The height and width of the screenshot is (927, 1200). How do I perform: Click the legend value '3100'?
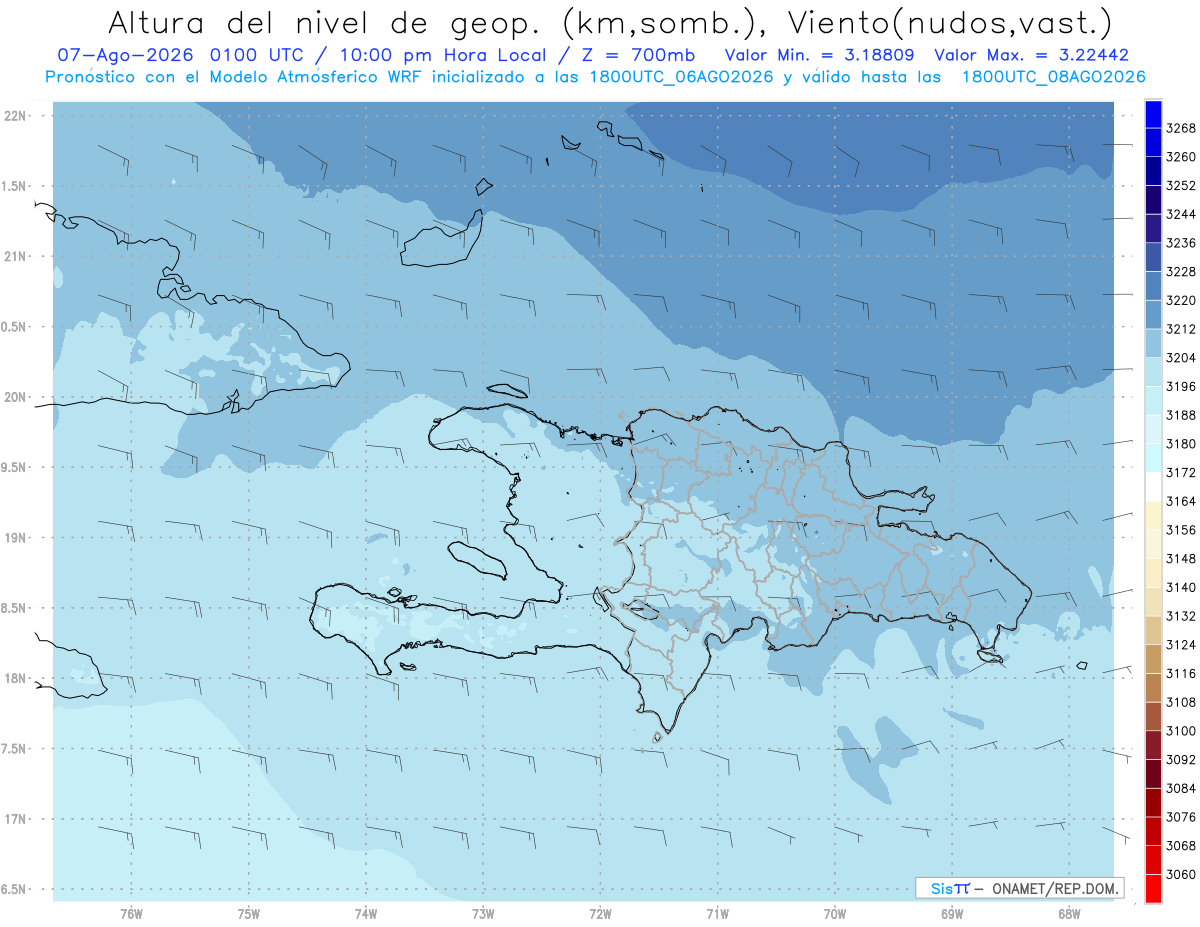click(1181, 731)
